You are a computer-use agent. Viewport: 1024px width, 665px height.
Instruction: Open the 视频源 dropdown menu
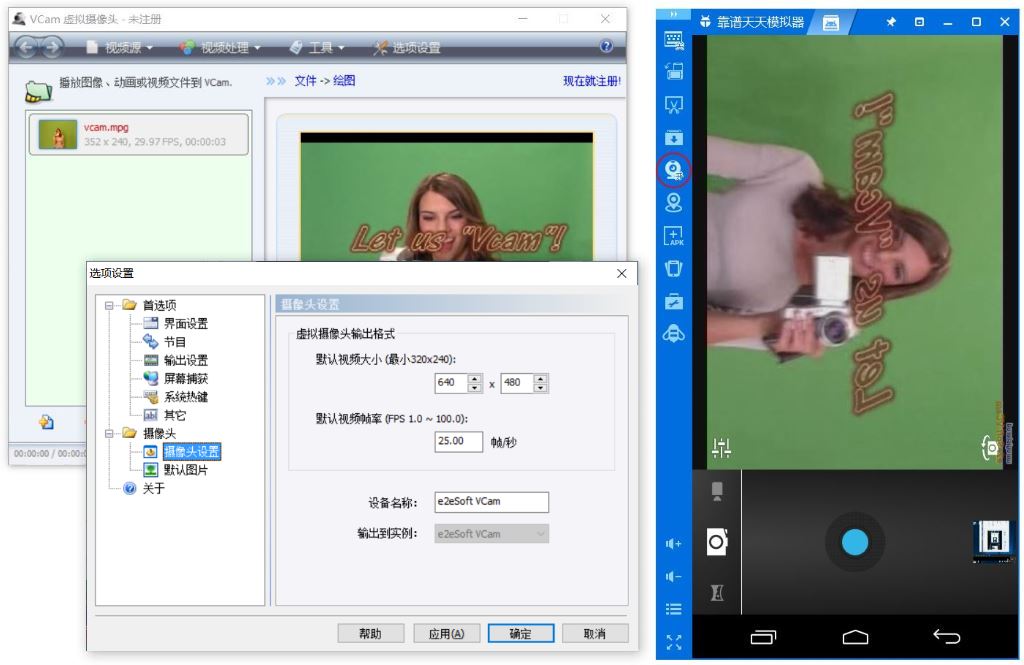coord(121,48)
